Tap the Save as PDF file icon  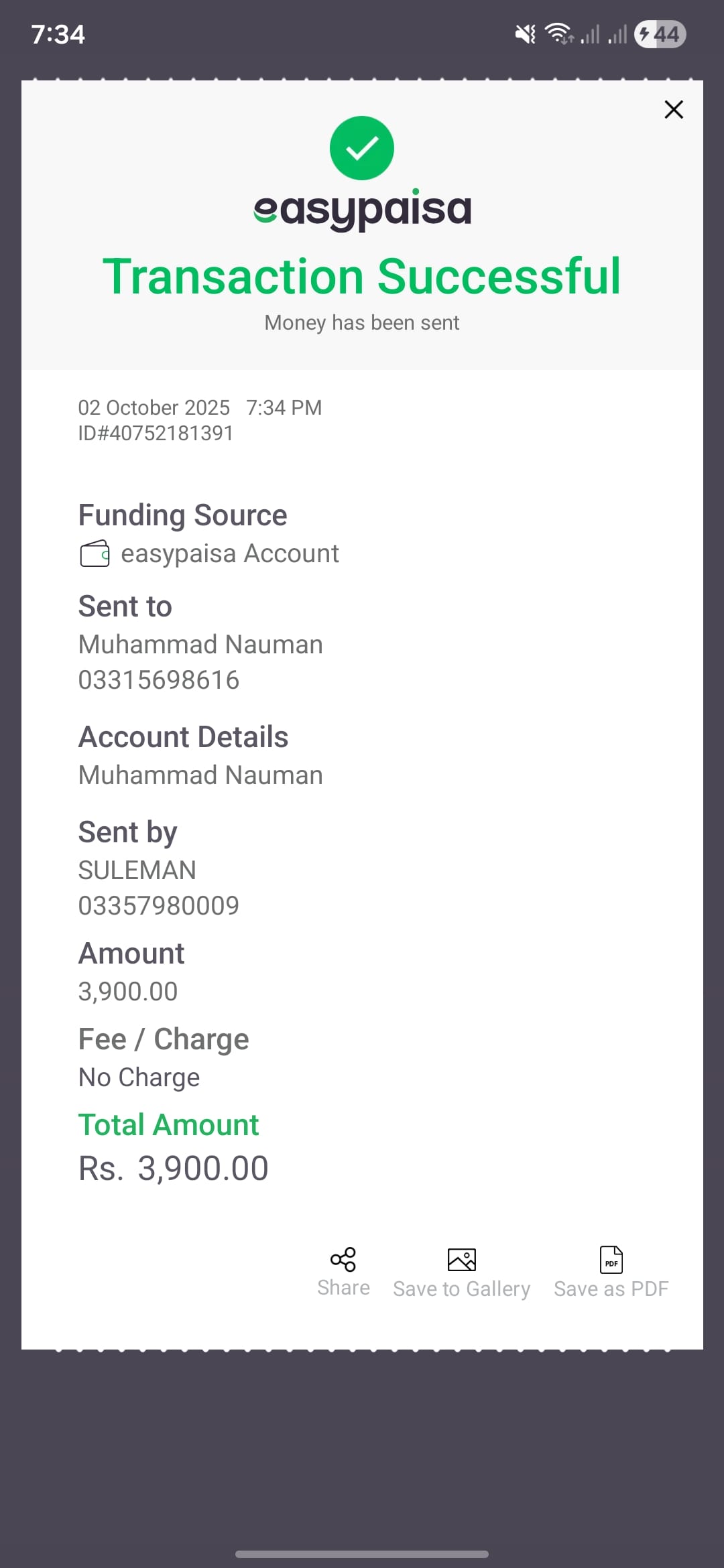pos(611,1260)
